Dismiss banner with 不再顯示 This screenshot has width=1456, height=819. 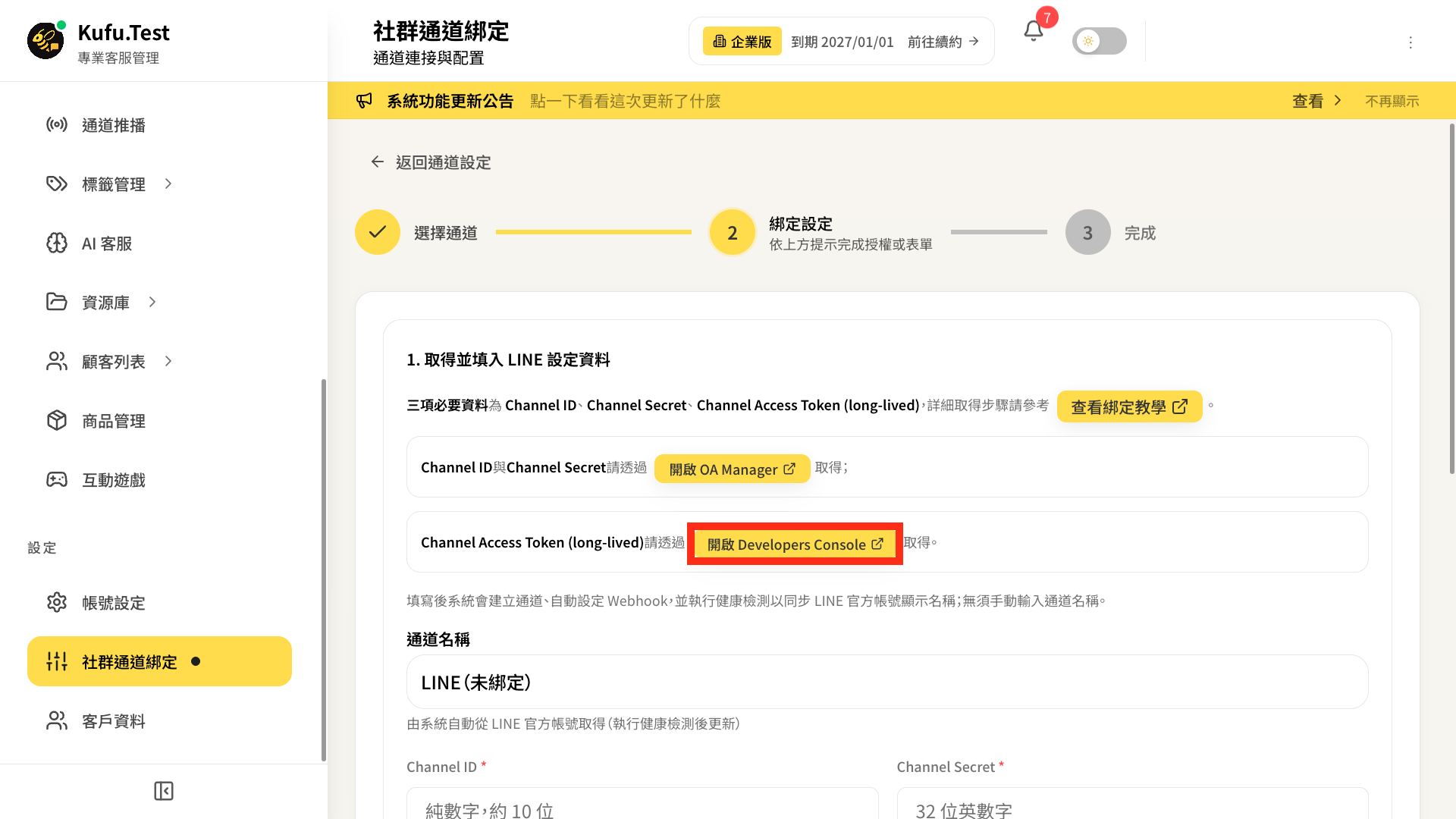(1392, 101)
